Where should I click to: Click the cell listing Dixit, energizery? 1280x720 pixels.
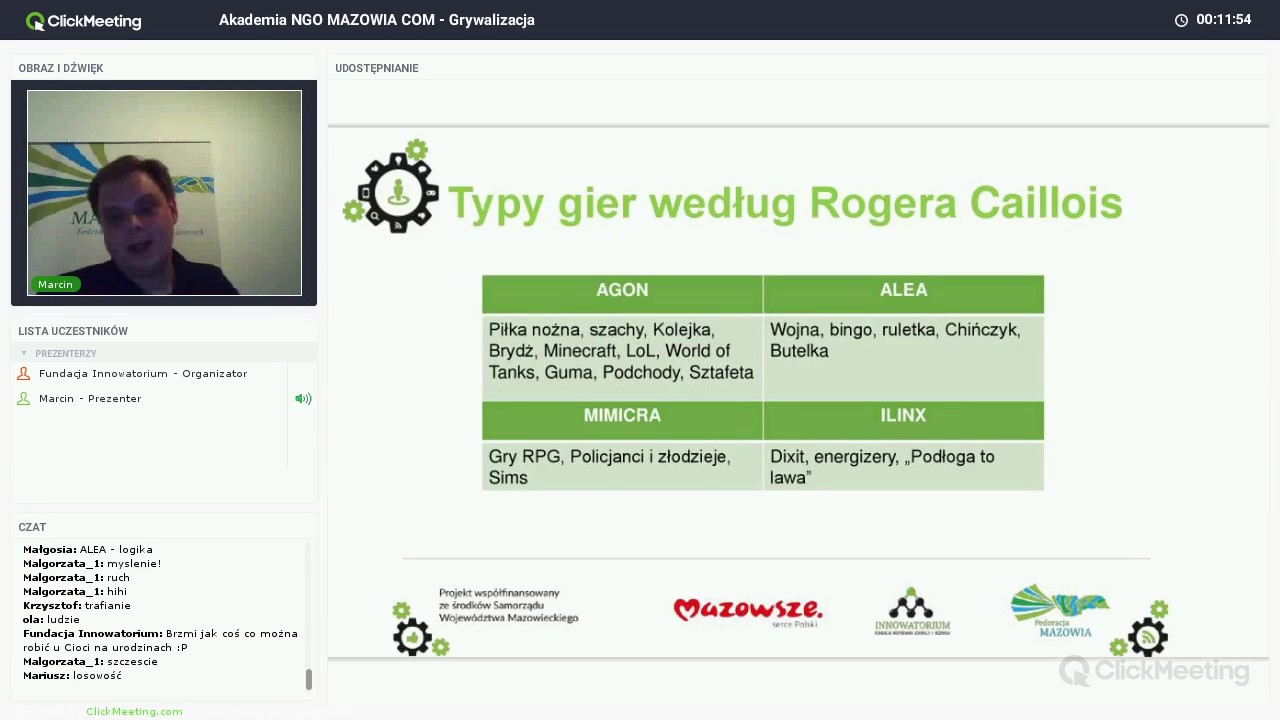click(x=904, y=466)
